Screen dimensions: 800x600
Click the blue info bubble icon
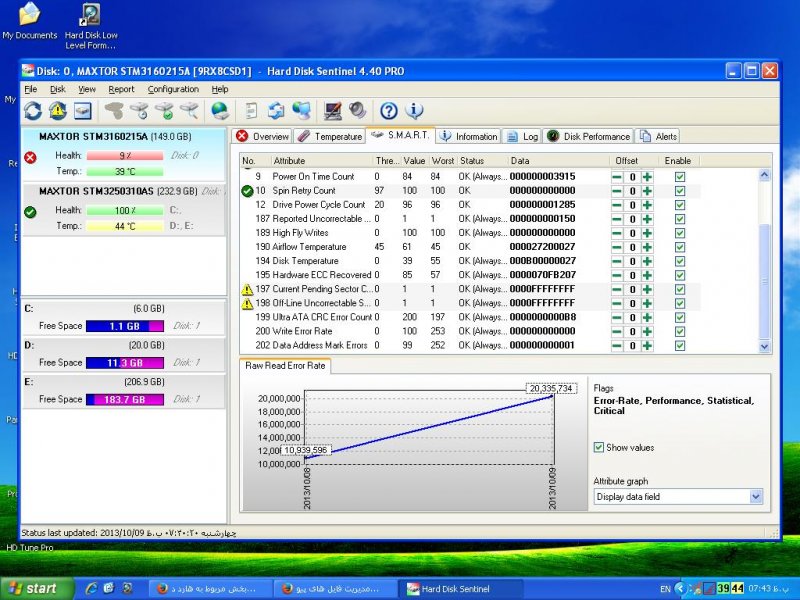(414, 111)
